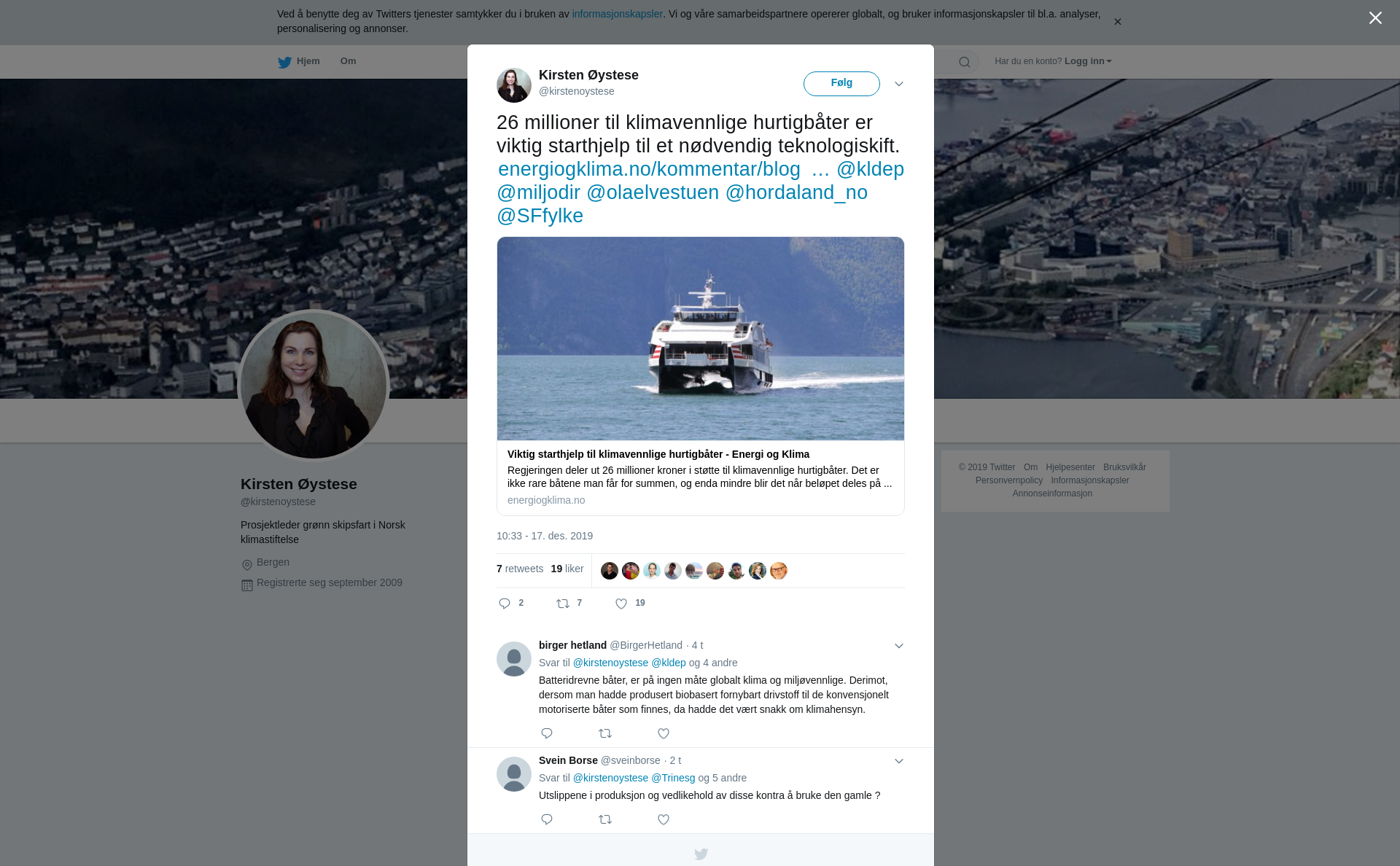Image resolution: width=1400 pixels, height=866 pixels.
Task: Click the Twitter bird icon at modal bottom
Action: [x=701, y=854]
